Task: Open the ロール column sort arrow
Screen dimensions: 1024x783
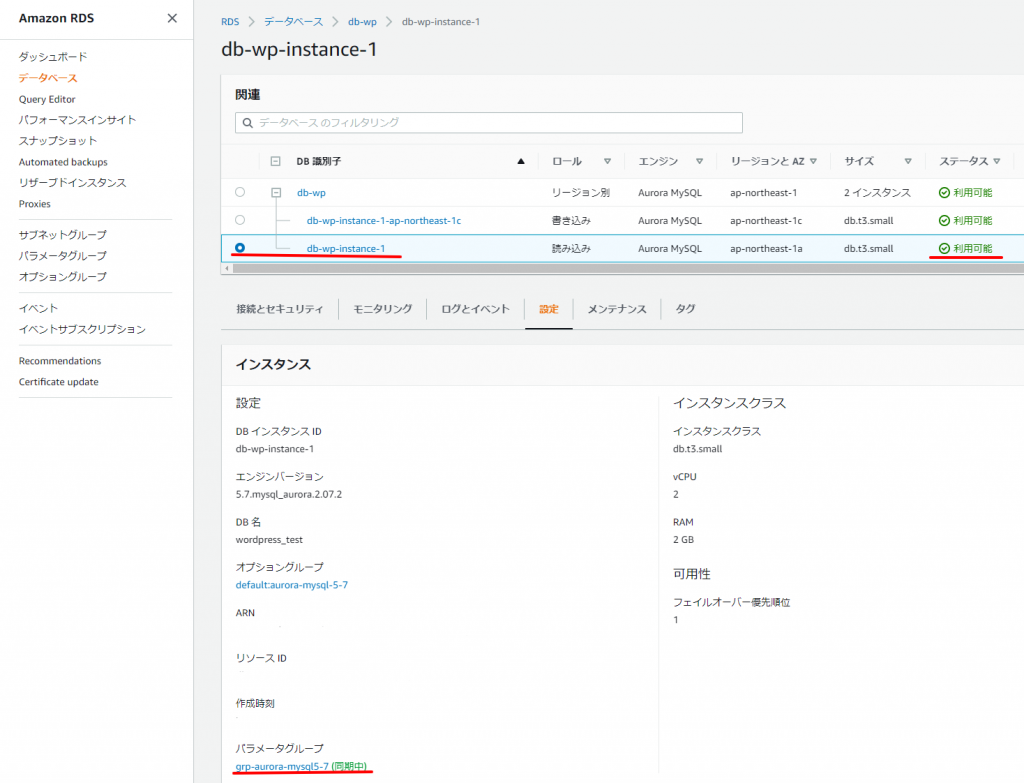Action: click(607, 161)
